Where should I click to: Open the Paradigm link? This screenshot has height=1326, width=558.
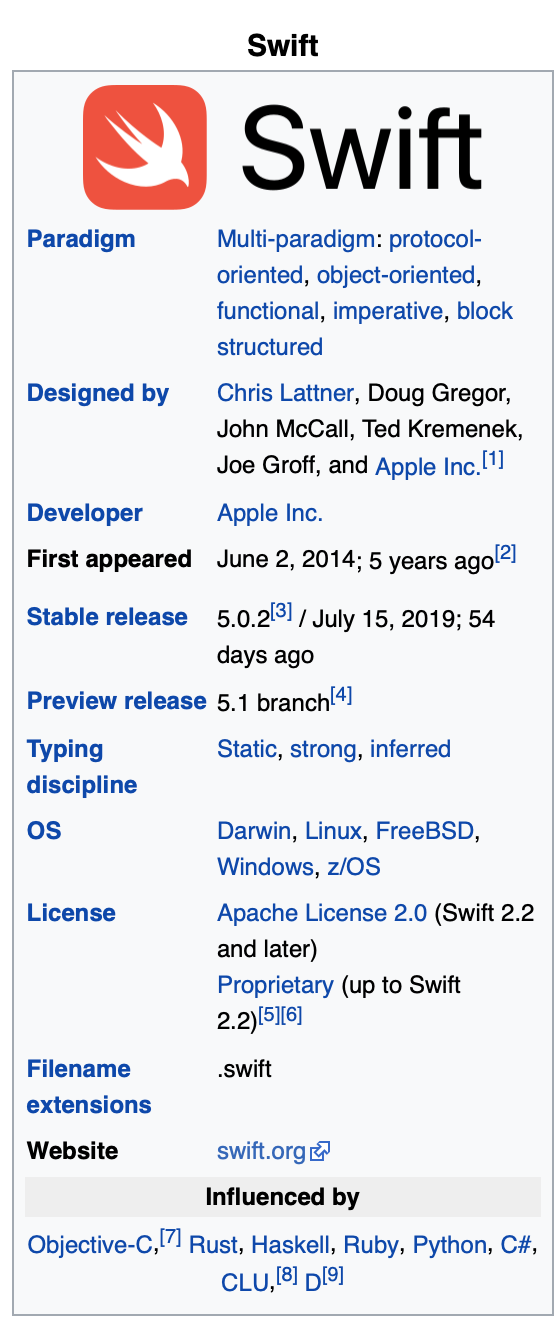pos(81,239)
